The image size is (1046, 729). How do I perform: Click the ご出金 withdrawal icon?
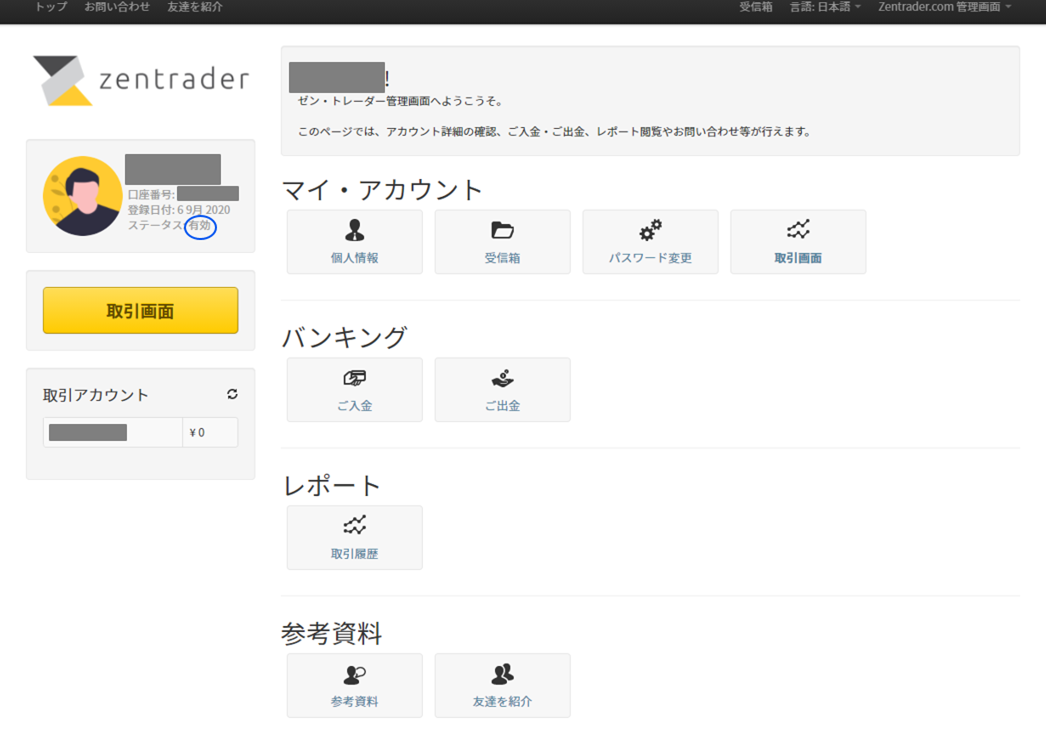click(x=502, y=378)
